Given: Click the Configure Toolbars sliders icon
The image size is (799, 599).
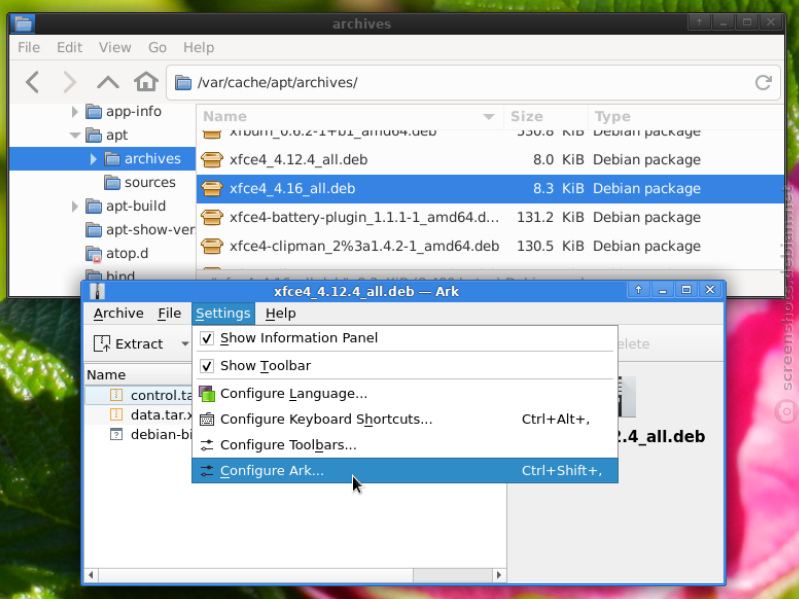Looking at the screenshot, I should click(x=206, y=445).
